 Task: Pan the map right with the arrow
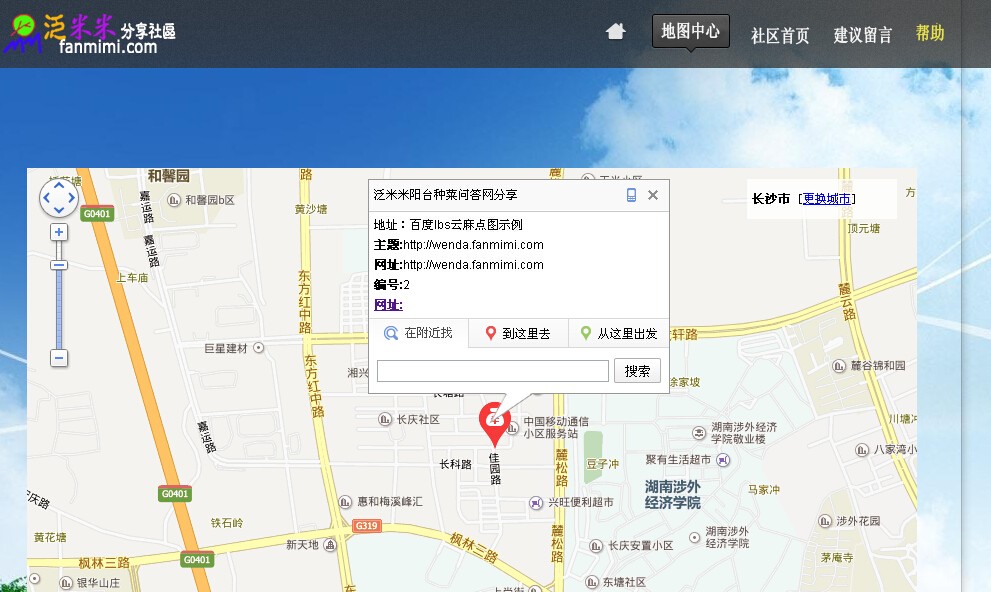point(71,198)
